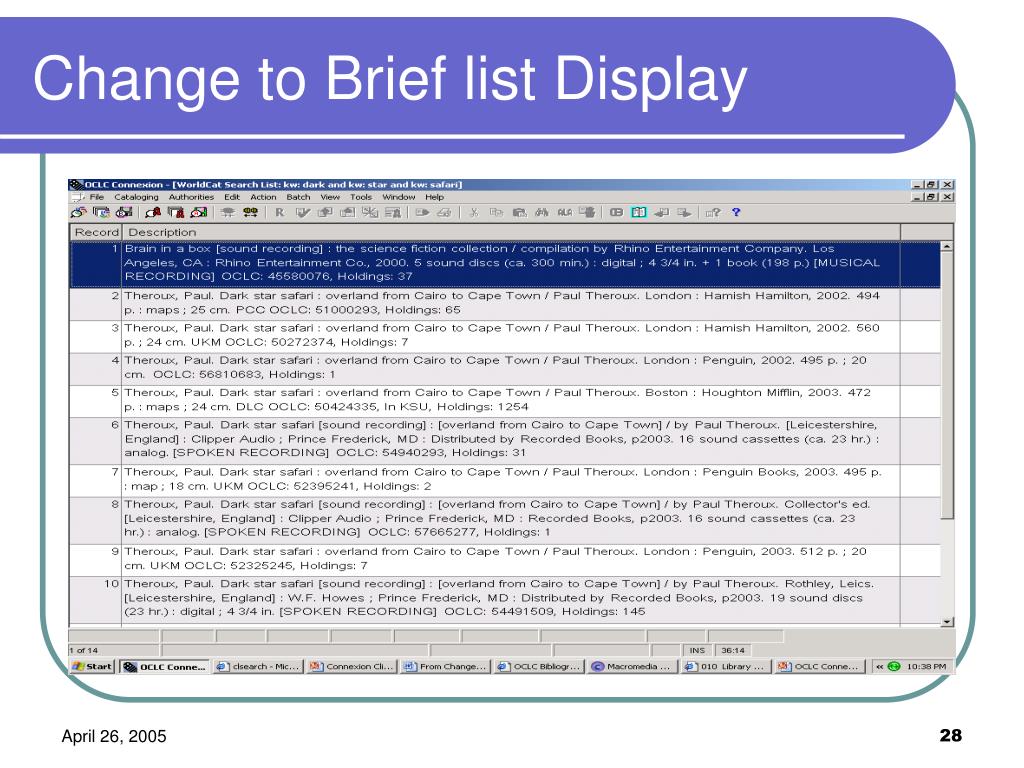Click the Description column header
This screenshot has height=768, width=1024.
(511, 232)
